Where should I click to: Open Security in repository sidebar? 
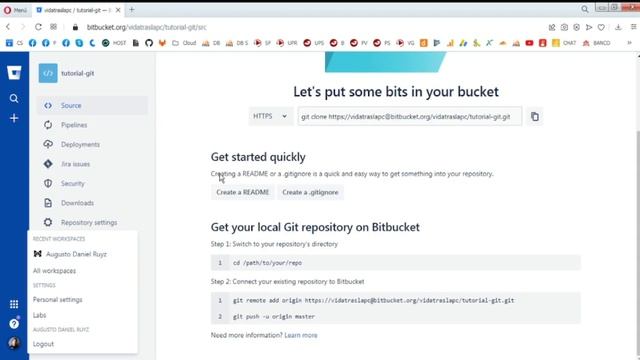[93, 184]
